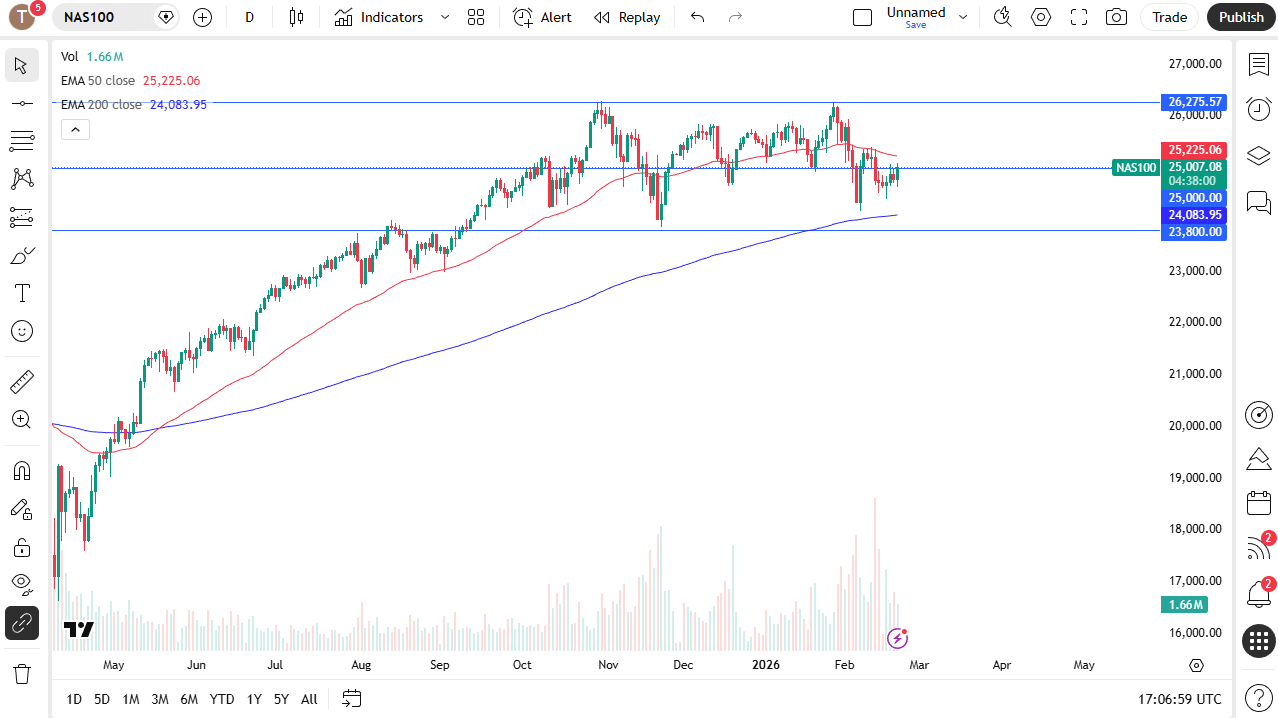The width and height of the screenshot is (1278, 718).
Task: Click the NAS100 symbol search field
Action: pyautogui.click(x=105, y=17)
